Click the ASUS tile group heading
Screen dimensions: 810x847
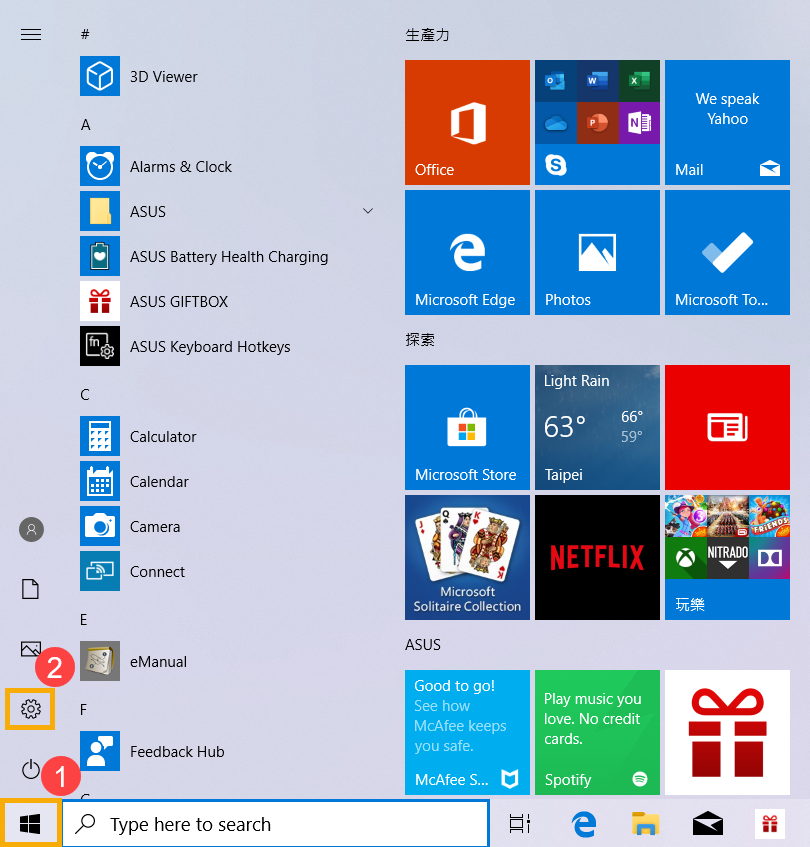423,645
